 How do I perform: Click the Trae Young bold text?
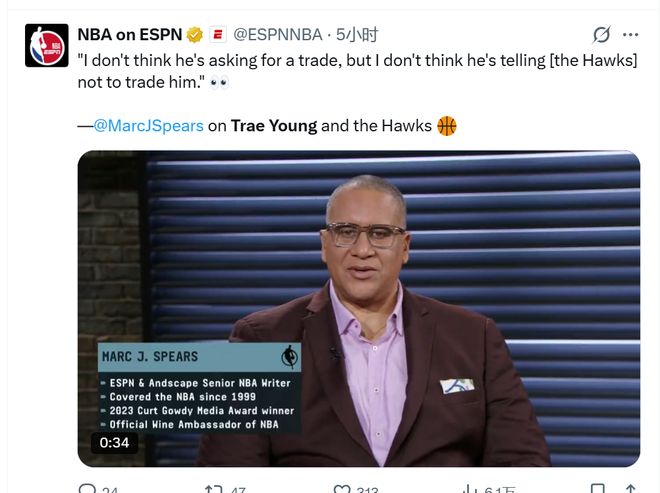[273, 126]
